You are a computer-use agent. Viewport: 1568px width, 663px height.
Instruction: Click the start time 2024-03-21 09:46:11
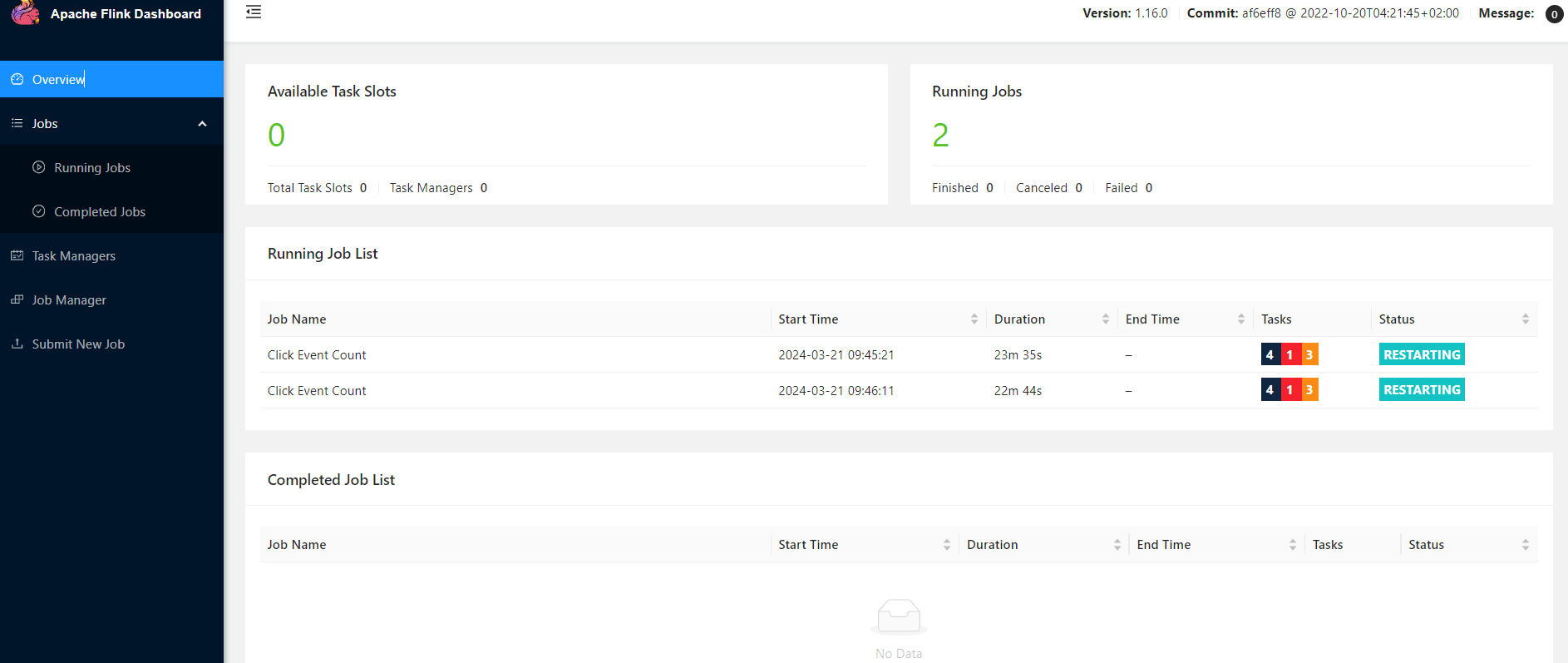(x=836, y=391)
